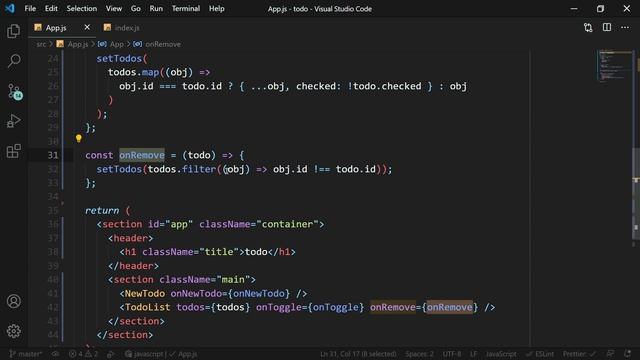
Task: Click the Ln 31, Col 17 position indicator
Action: click(x=358, y=354)
